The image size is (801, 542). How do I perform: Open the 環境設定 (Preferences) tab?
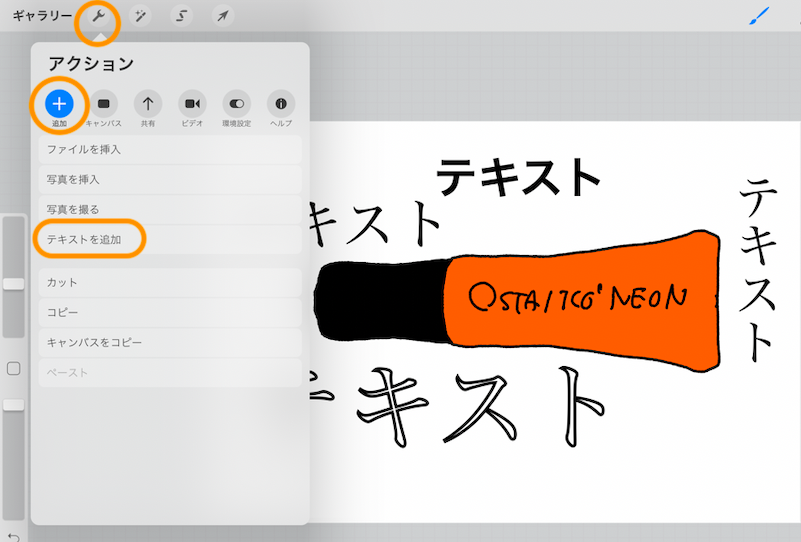coord(237,108)
